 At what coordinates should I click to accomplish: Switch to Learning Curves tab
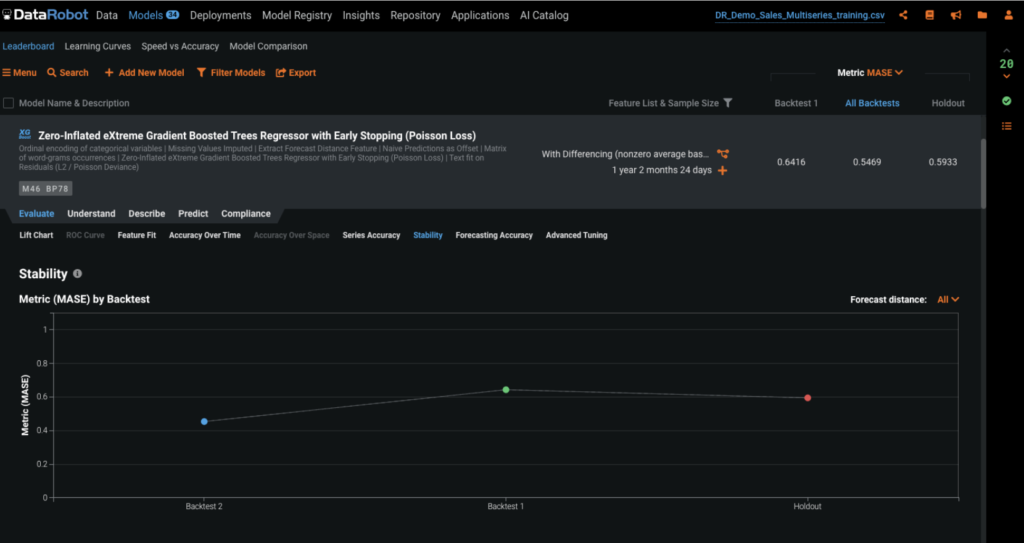click(97, 46)
